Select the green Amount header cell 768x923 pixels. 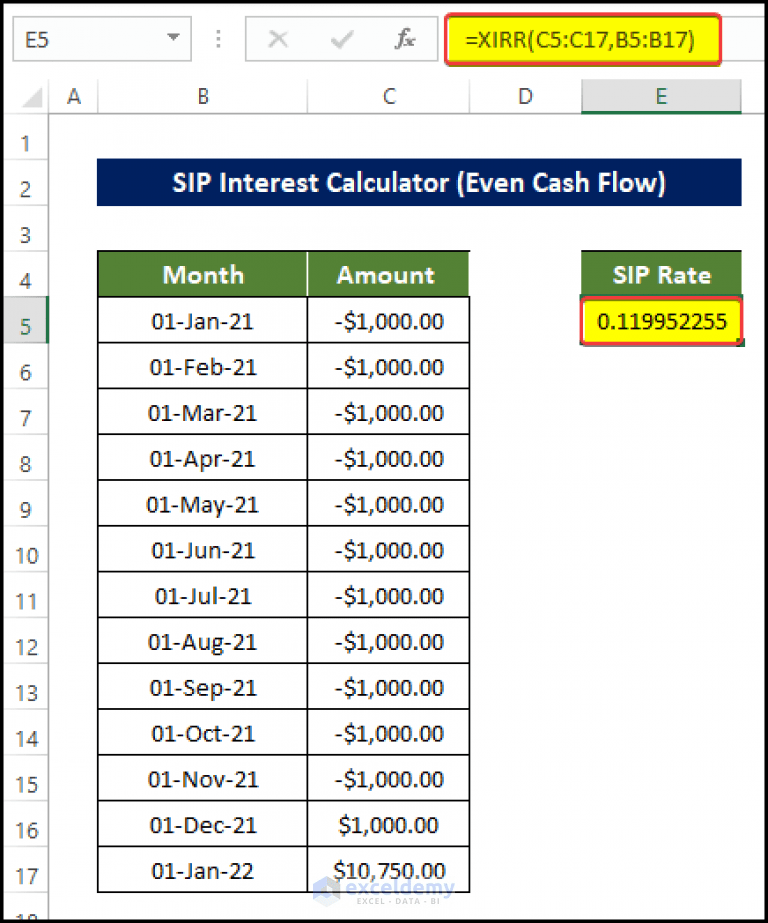(388, 275)
